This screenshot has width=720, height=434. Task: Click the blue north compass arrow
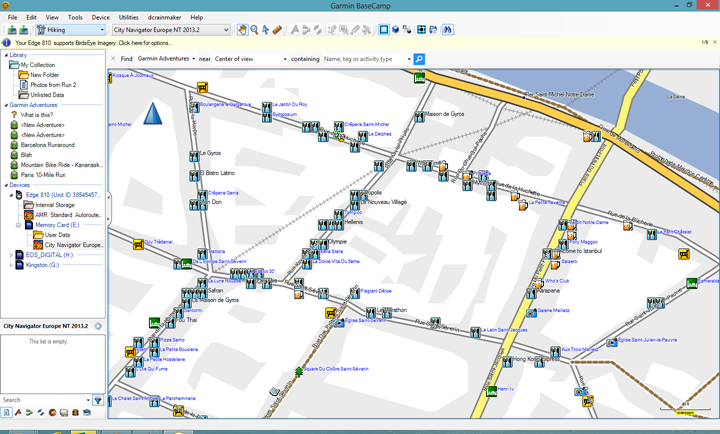tap(152, 113)
